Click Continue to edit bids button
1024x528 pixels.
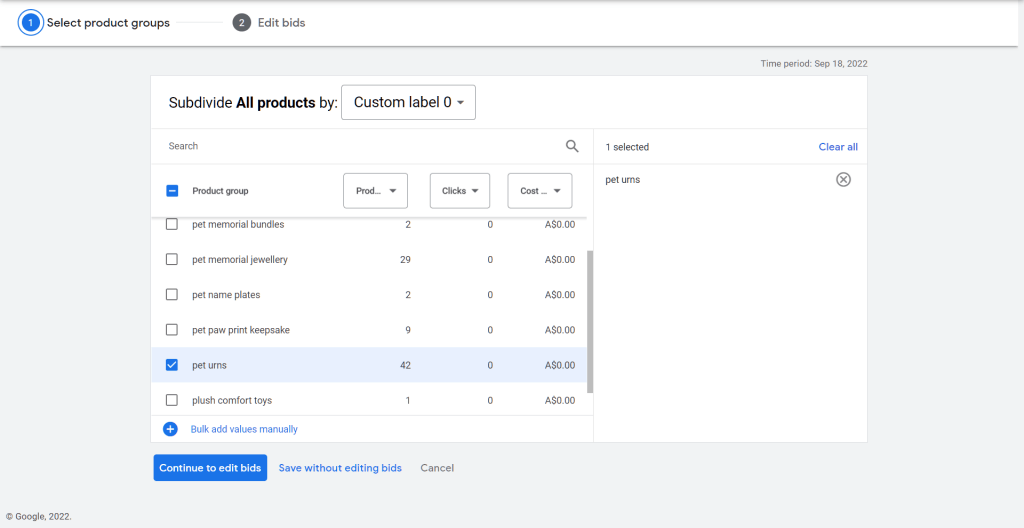[x=210, y=468]
